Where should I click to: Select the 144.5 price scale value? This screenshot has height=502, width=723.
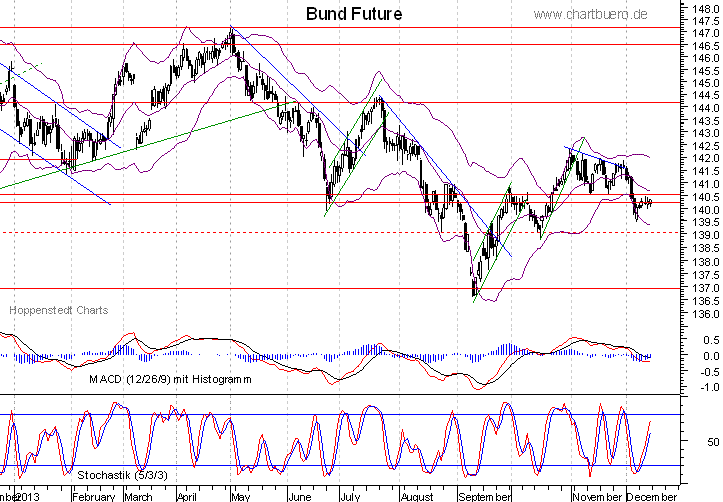click(706, 95)
